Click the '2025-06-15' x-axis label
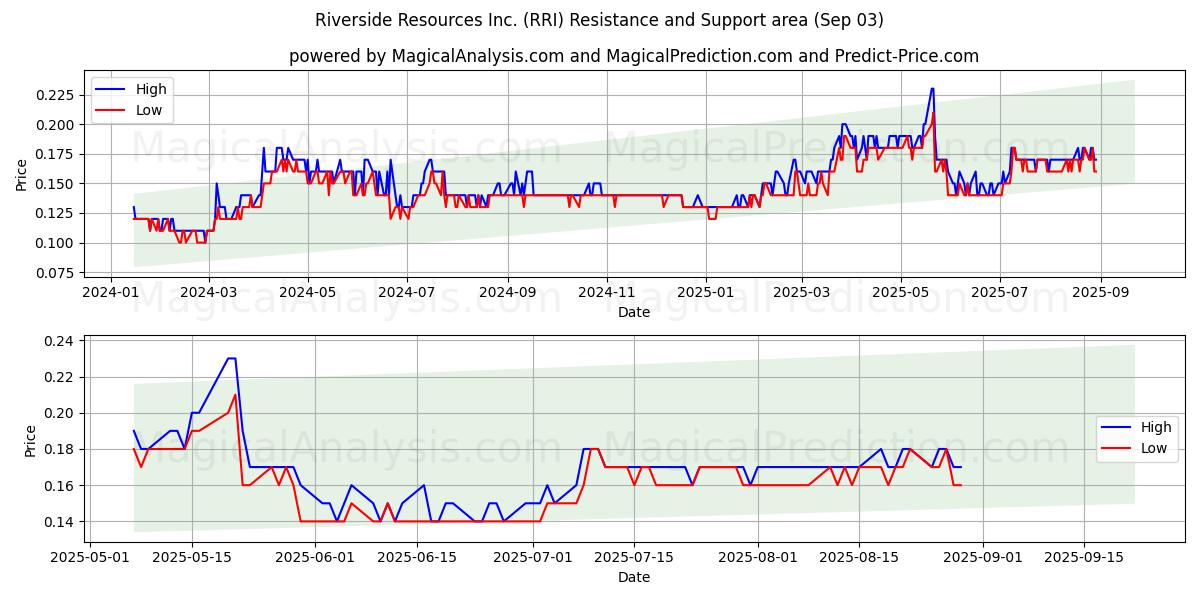 tap(416, 557)
